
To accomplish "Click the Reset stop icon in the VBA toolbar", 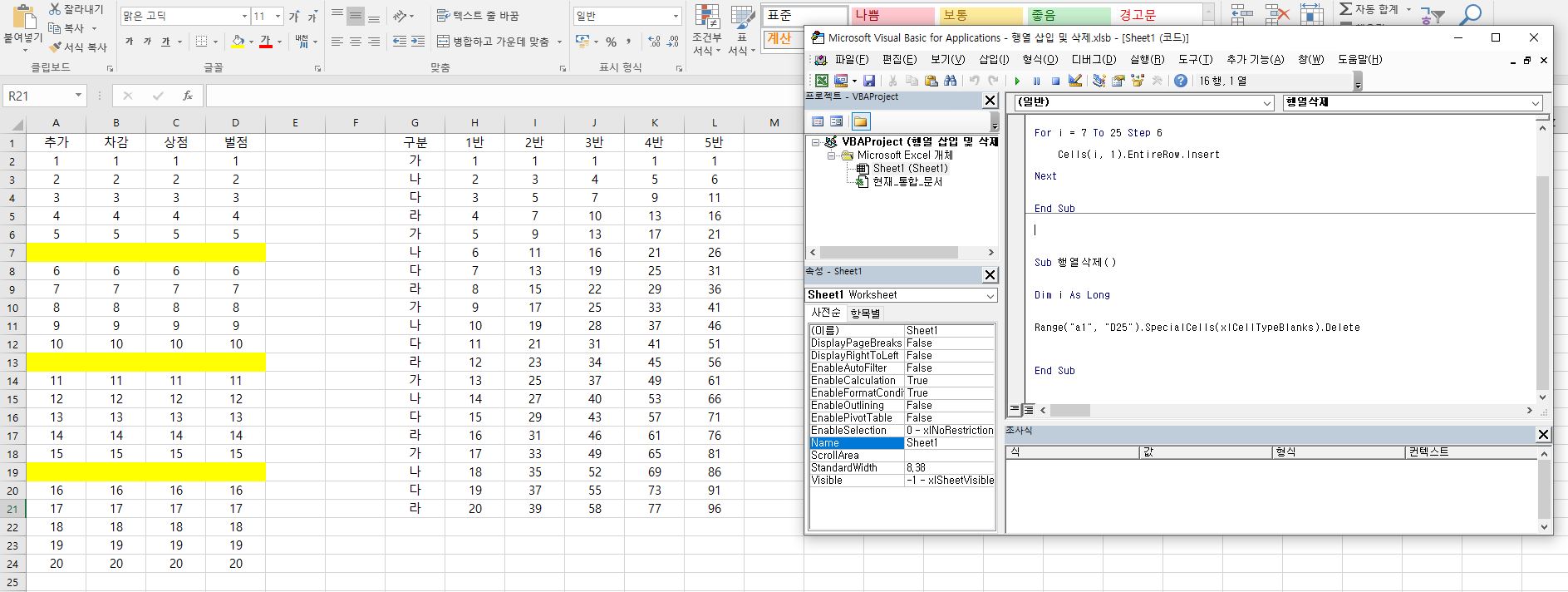I will click(x=1055, y=81).
